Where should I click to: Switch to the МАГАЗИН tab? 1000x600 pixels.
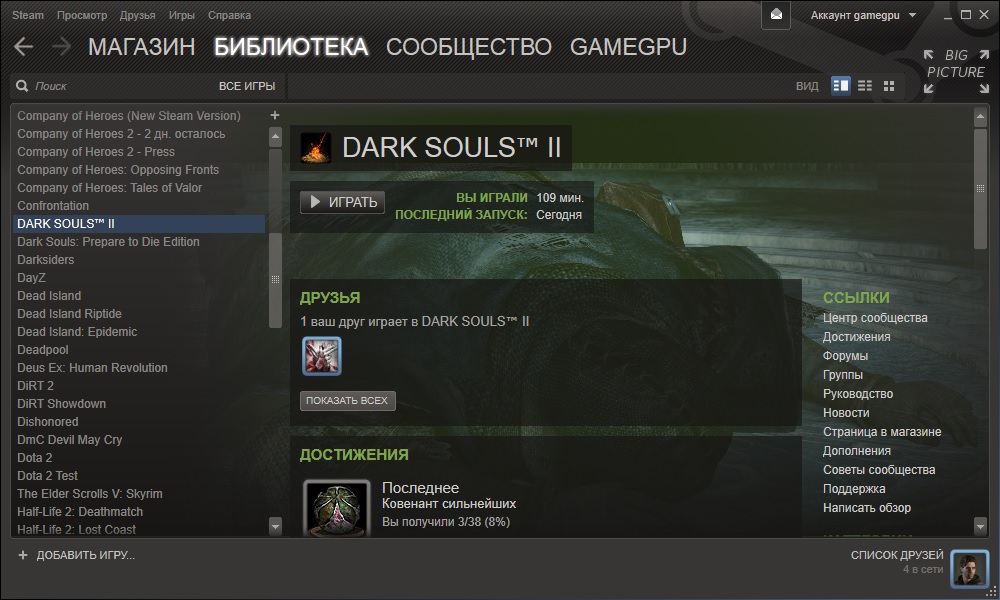point(142,47)
